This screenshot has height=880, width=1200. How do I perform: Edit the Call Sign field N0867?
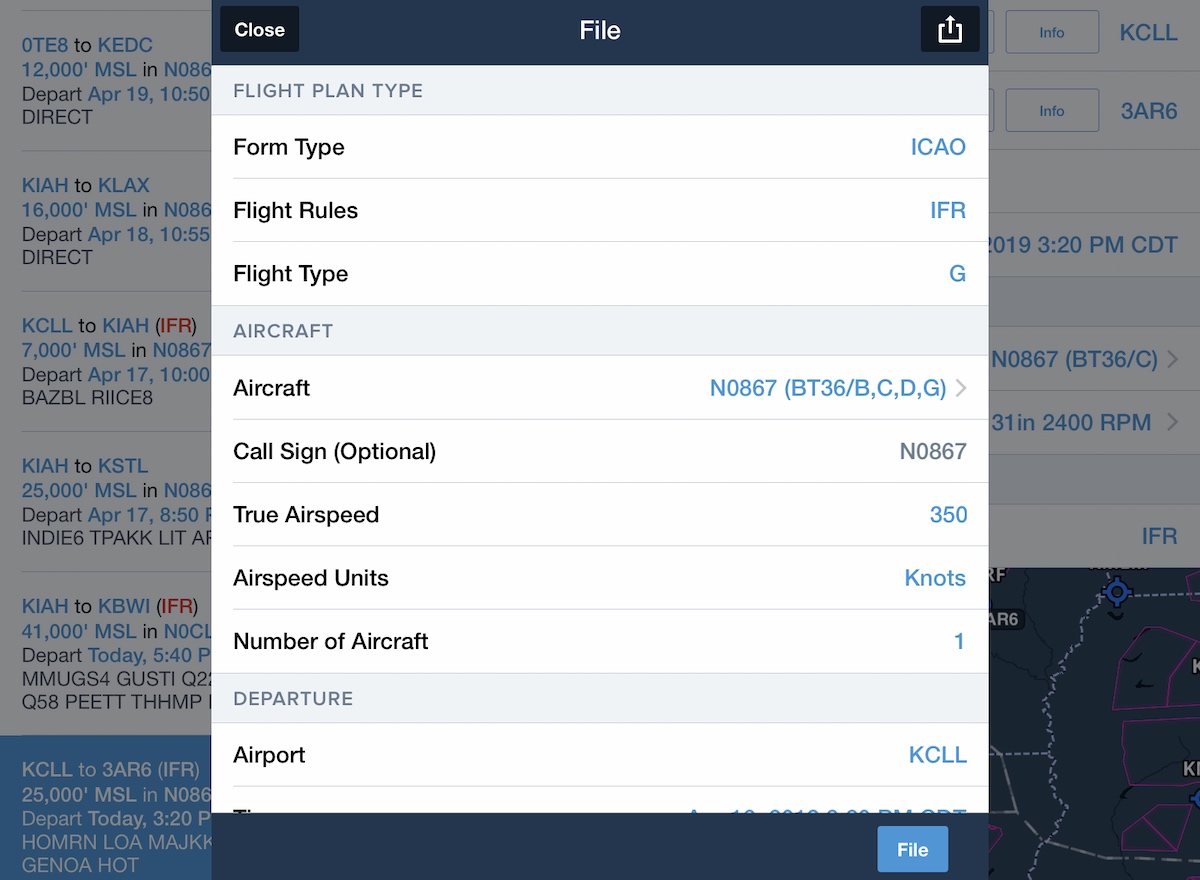pyautogui.click(x=600, y=451)
